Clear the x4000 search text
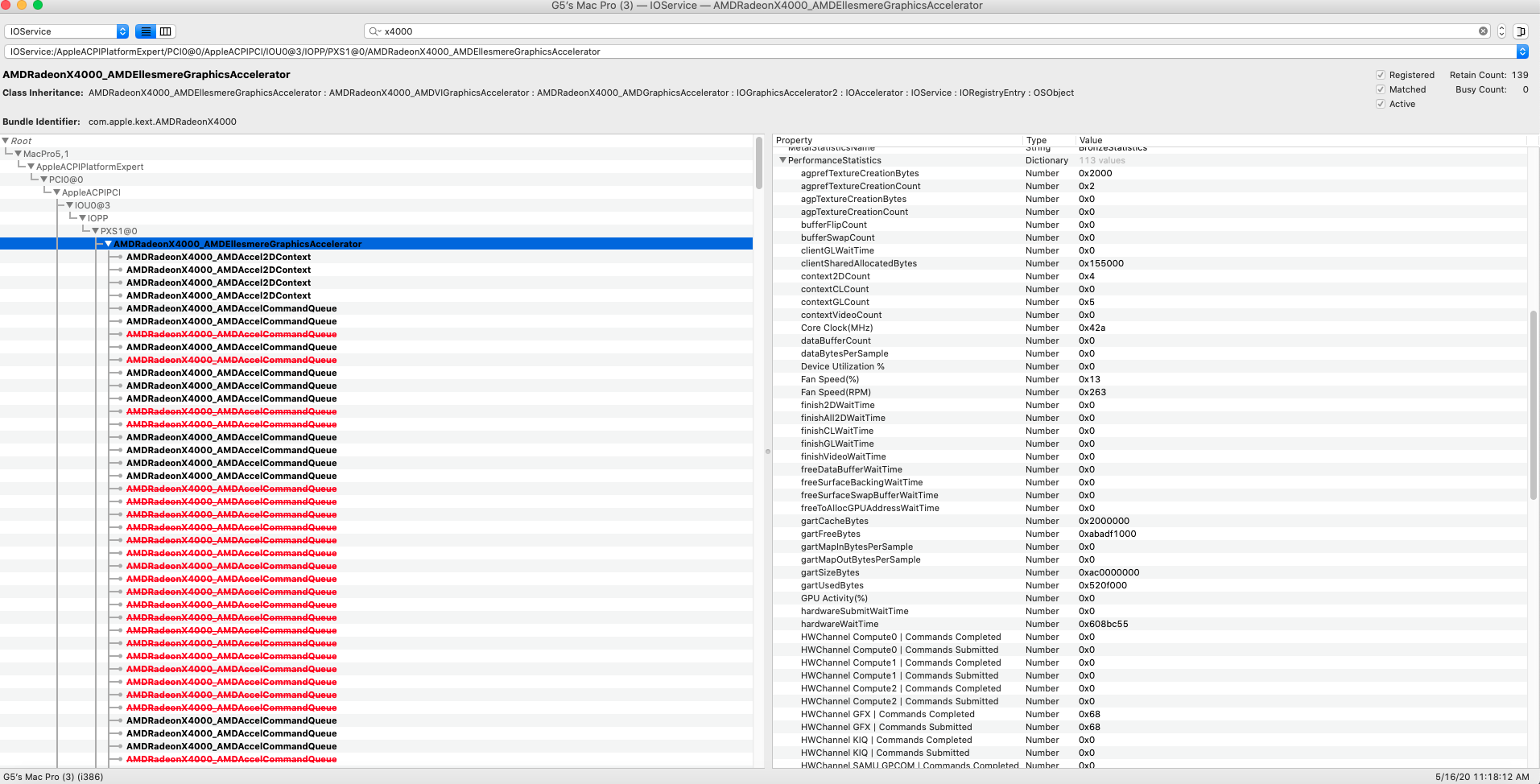The height and width of the screenshot is (784, 1540). point(1483,31)
